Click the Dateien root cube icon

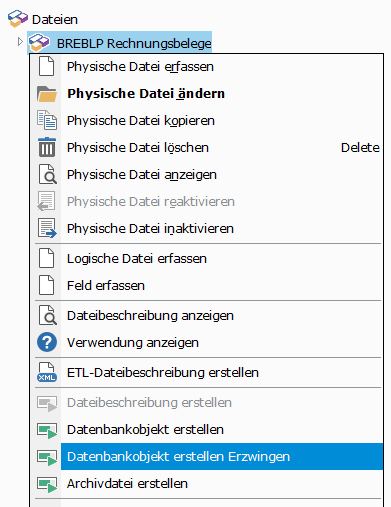coord(18,19)
